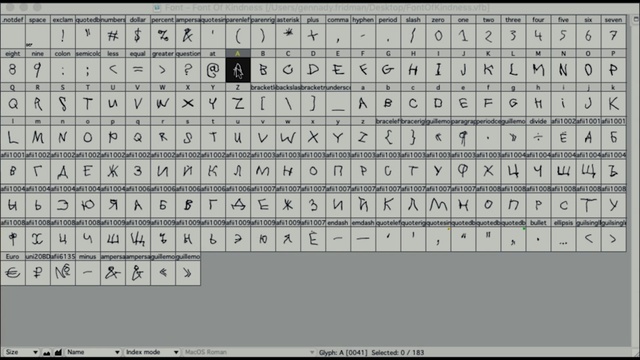Select the period glyph cell
Screen dimensions: 640x360
click(388, 33)
